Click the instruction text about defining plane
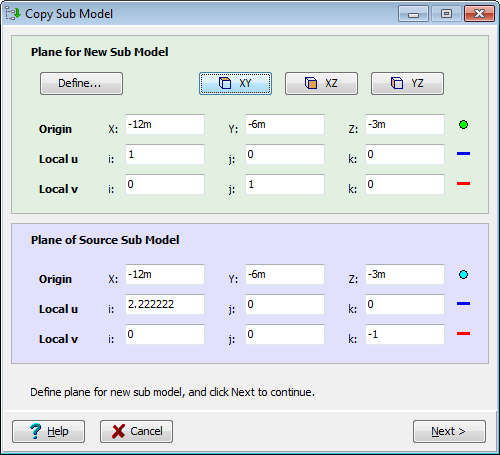Screen dimensions: 500x455 point(172,392)
